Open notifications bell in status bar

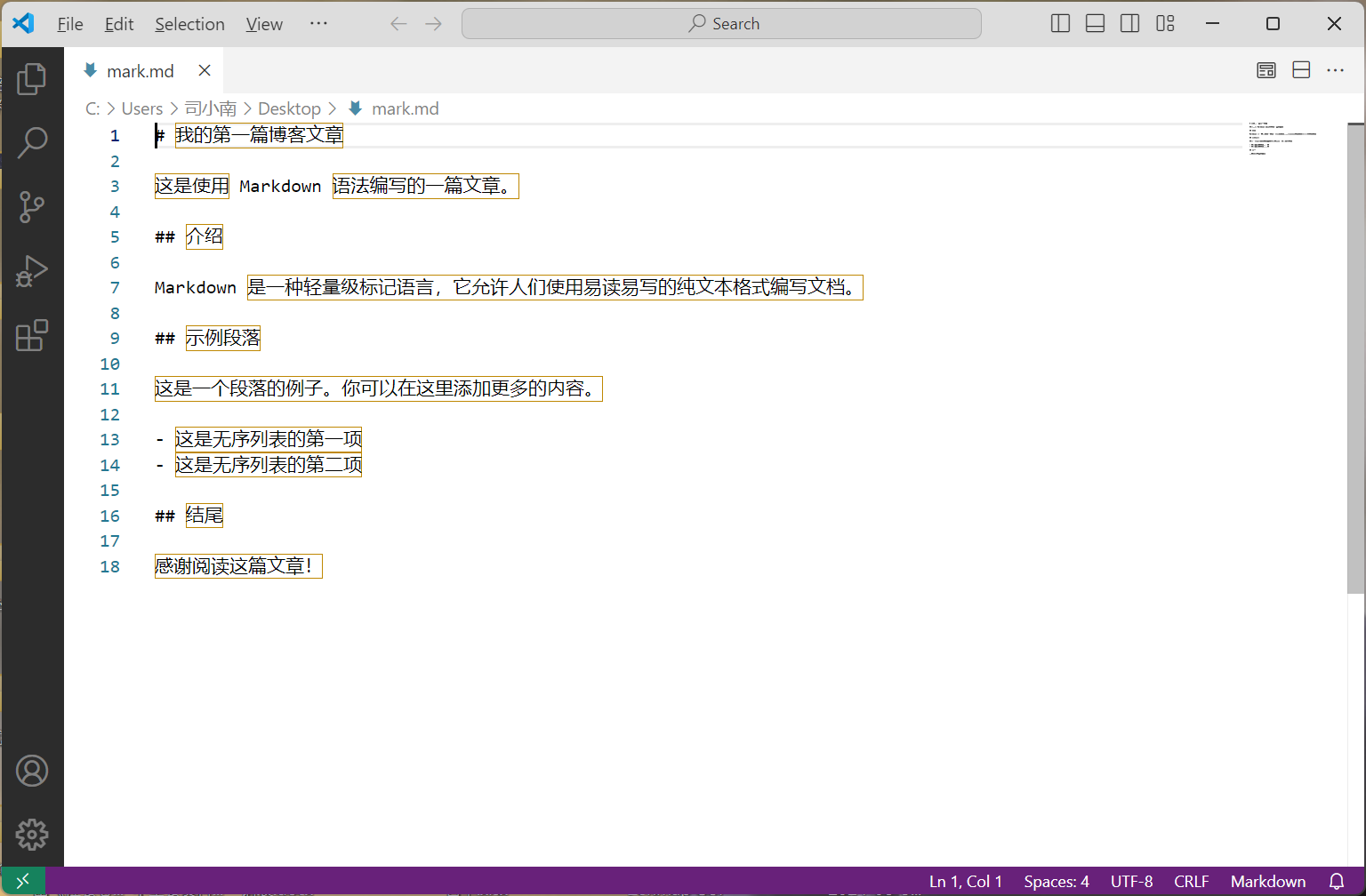point(1337,881)
